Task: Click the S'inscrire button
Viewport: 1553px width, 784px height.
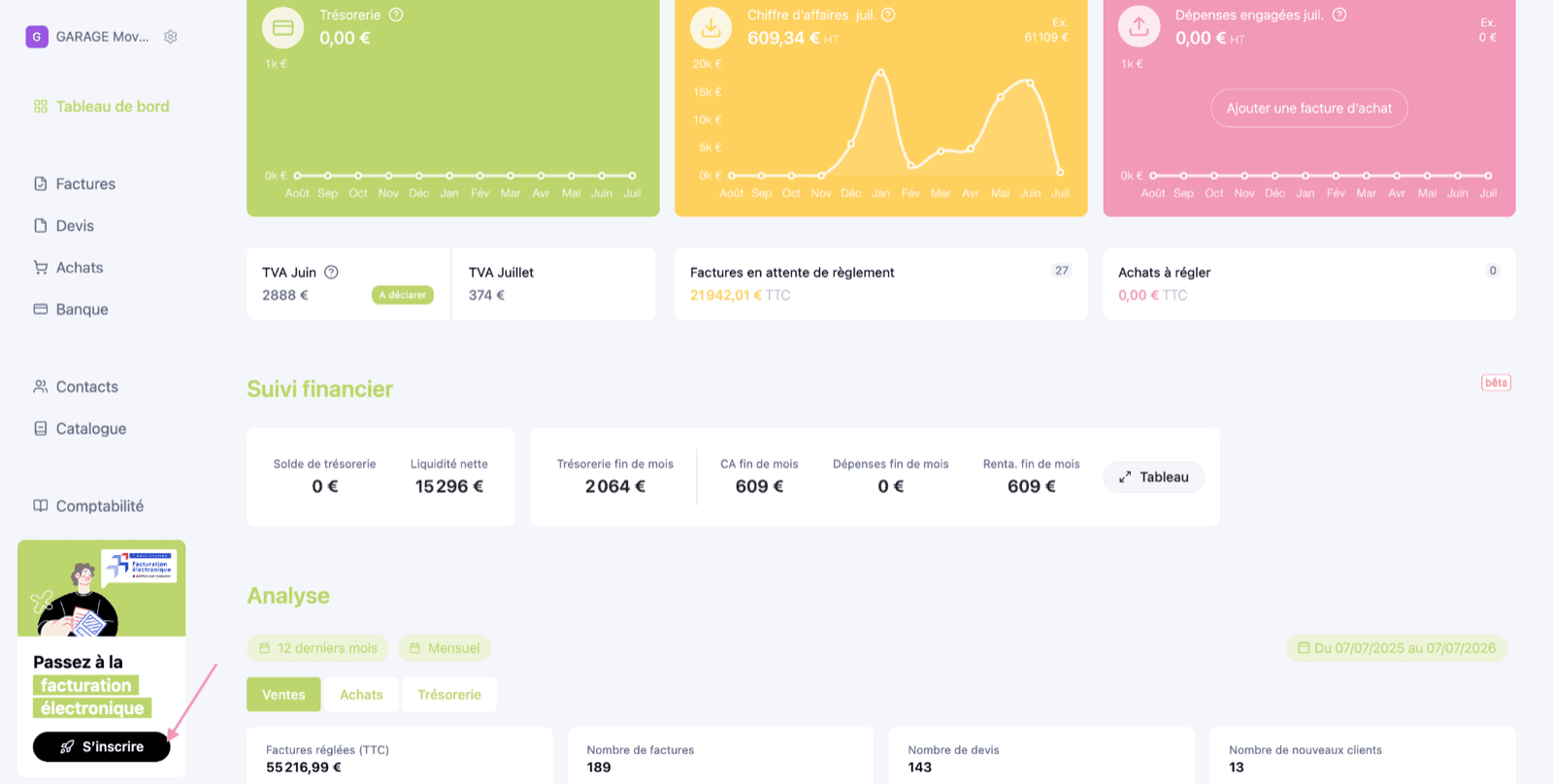Action: click(x=102, y=746)
